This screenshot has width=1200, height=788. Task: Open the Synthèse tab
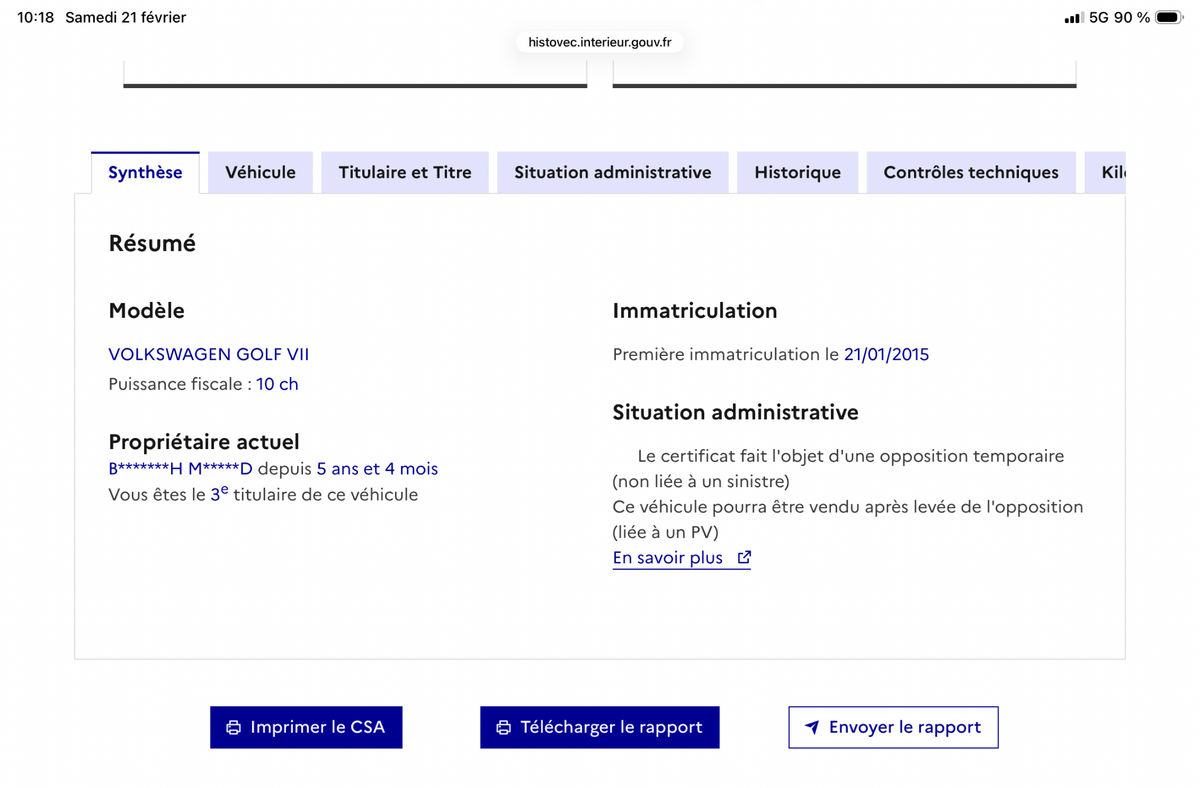tap(145, 172)
